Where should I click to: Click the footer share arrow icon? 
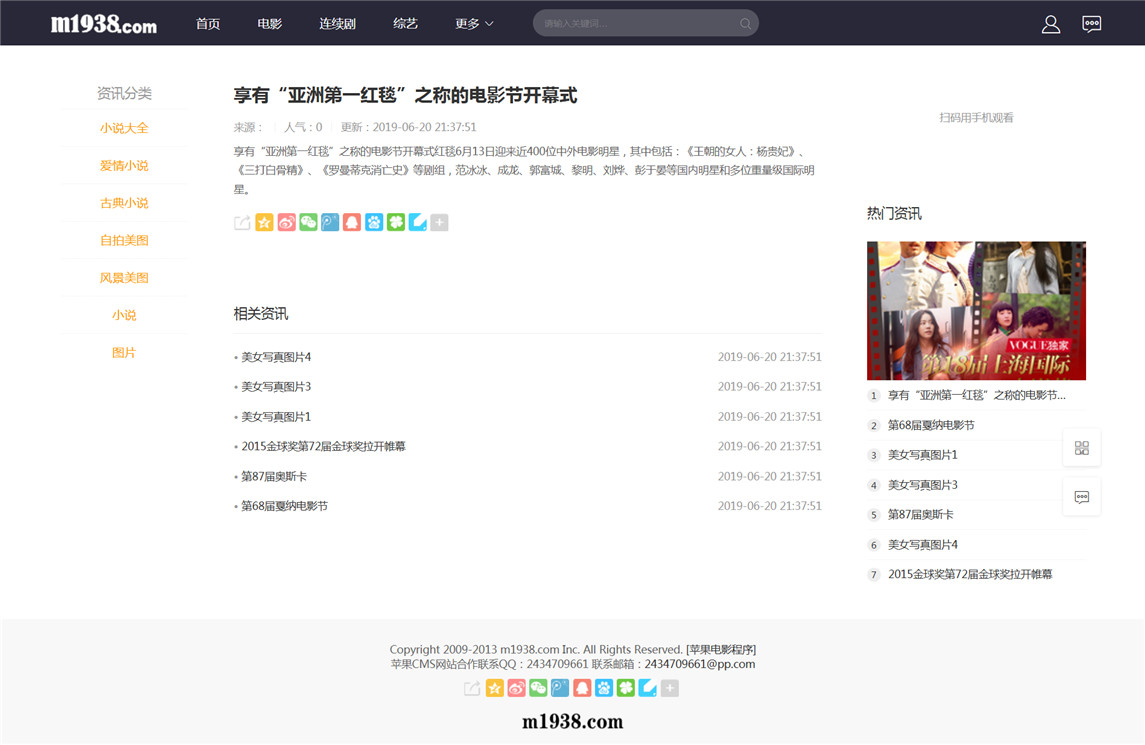tap(472, 688)
